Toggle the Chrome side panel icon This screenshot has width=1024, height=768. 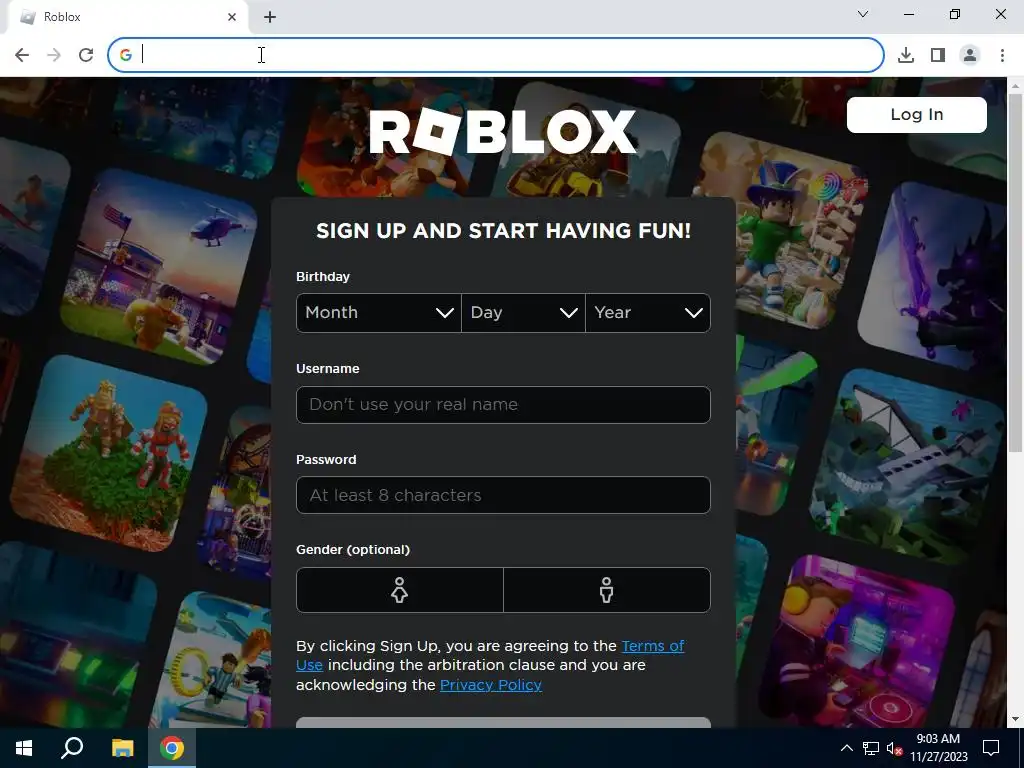[x=938, y=55]
